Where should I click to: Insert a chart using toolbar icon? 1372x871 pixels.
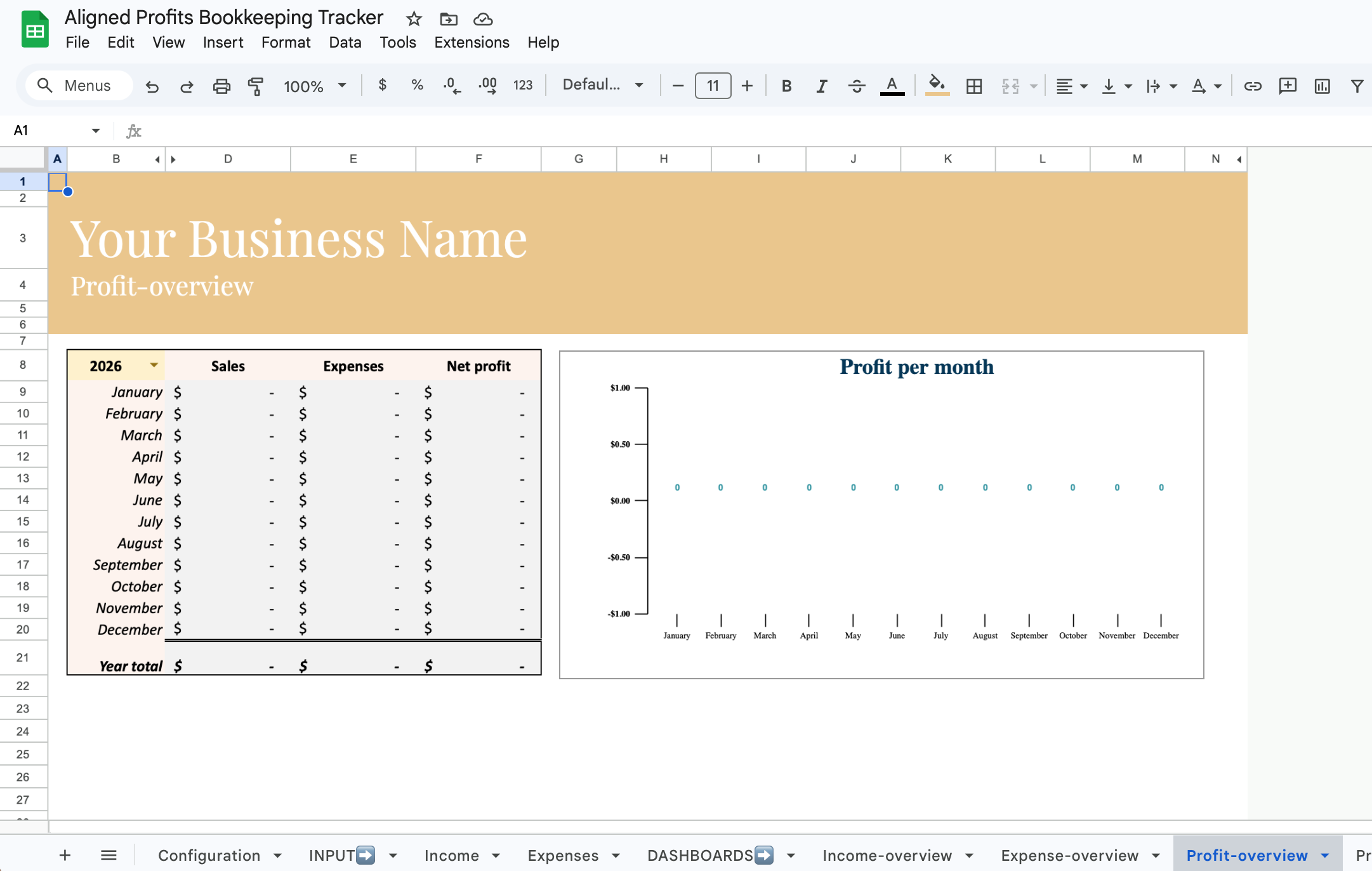point(1322,86)
